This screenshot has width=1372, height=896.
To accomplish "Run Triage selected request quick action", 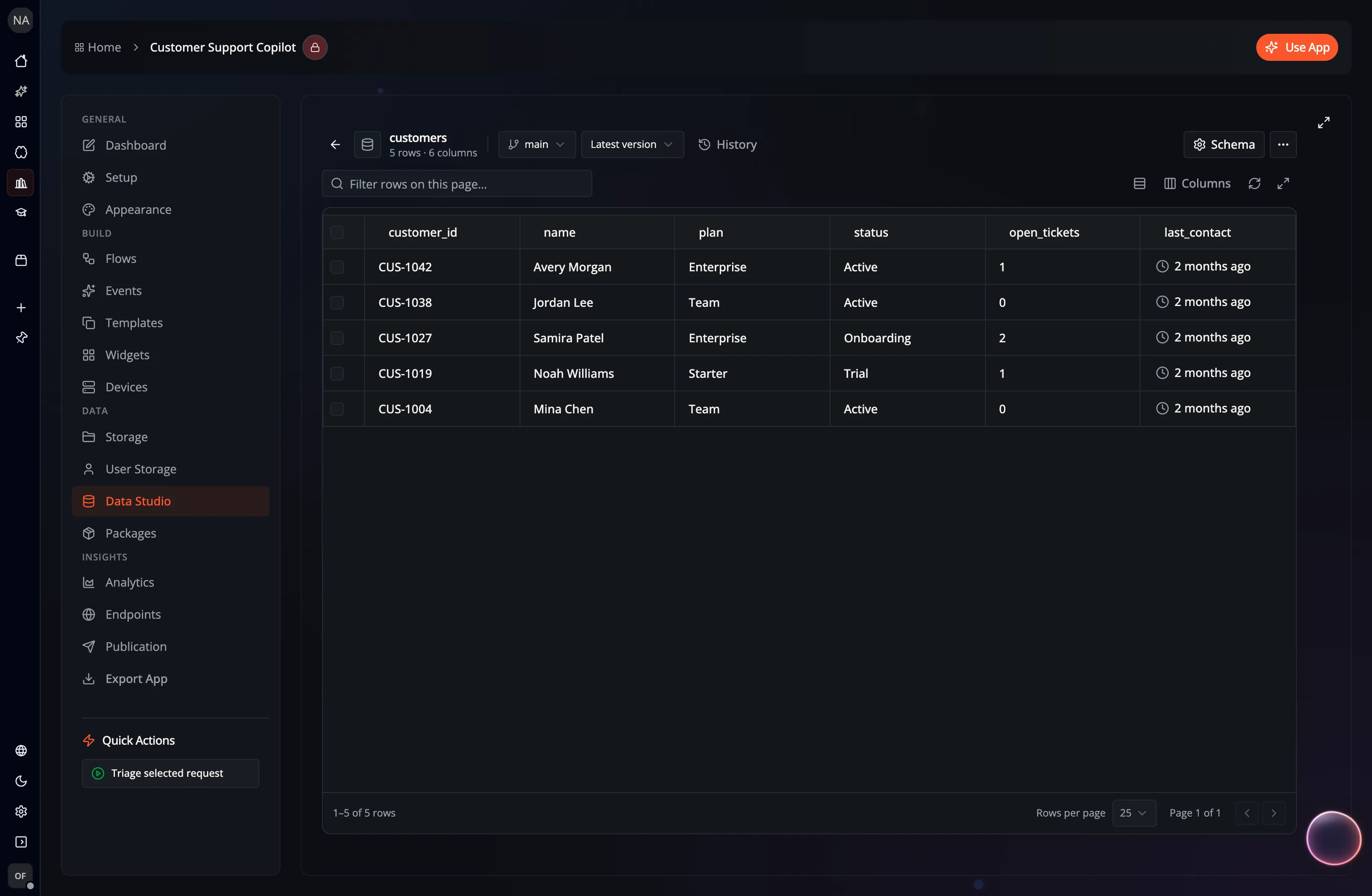I will pos(171,773).
